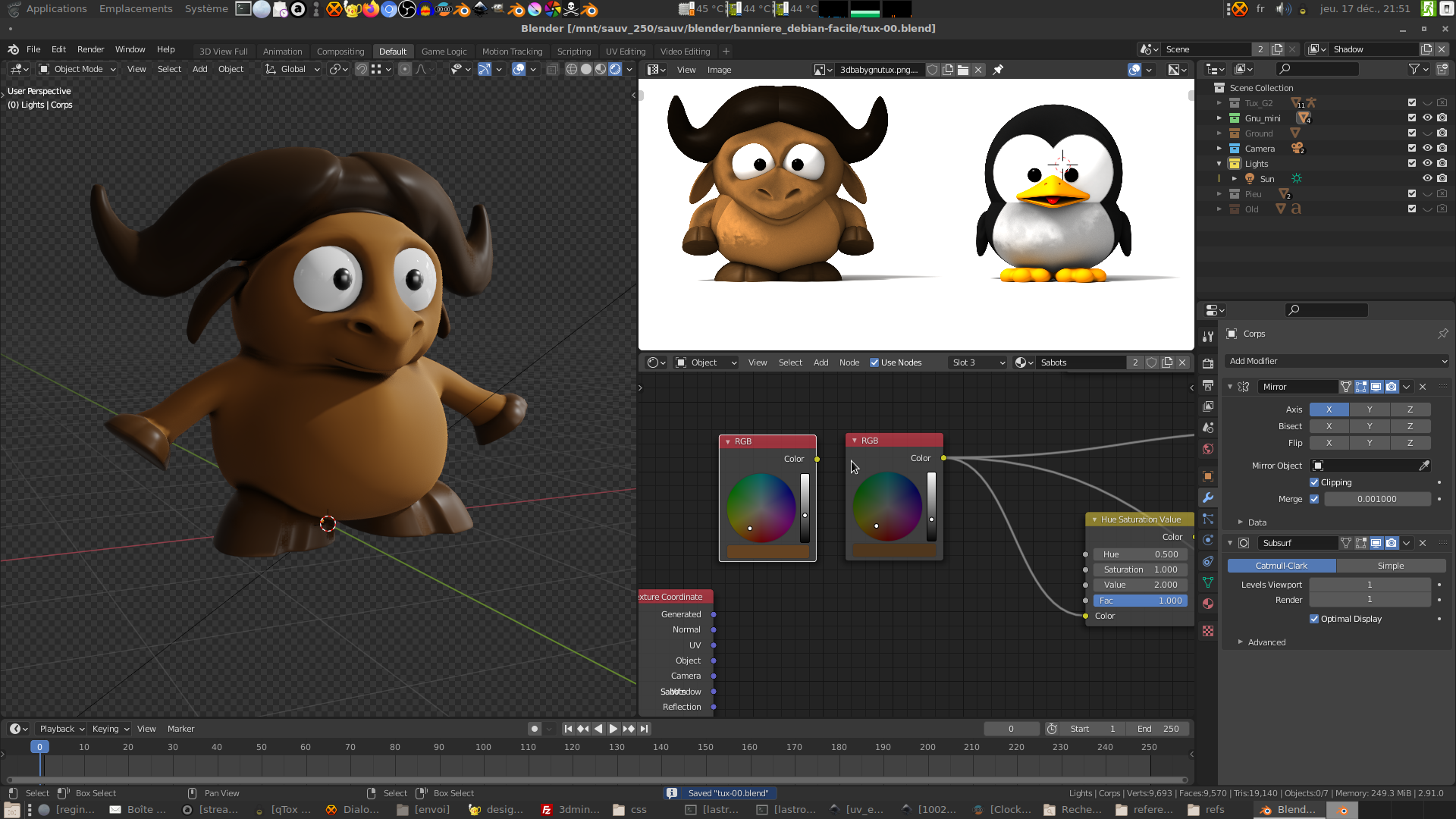Open the Render menu
This screenshot has height=819, width=1456.
coord(90,49)
